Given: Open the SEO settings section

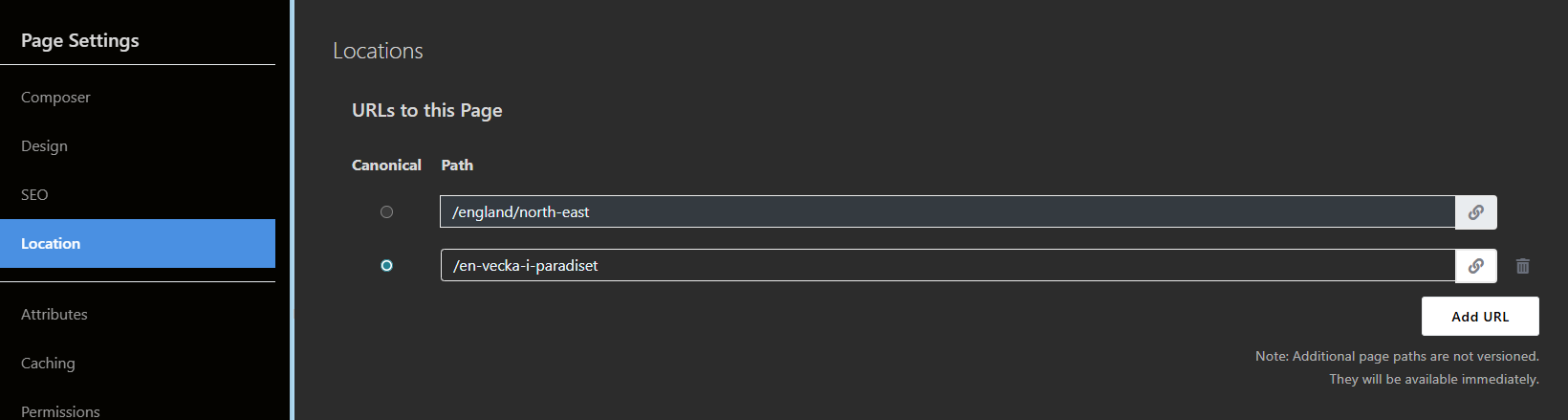Looking at the screenshot, I should [x=34, y=195].
